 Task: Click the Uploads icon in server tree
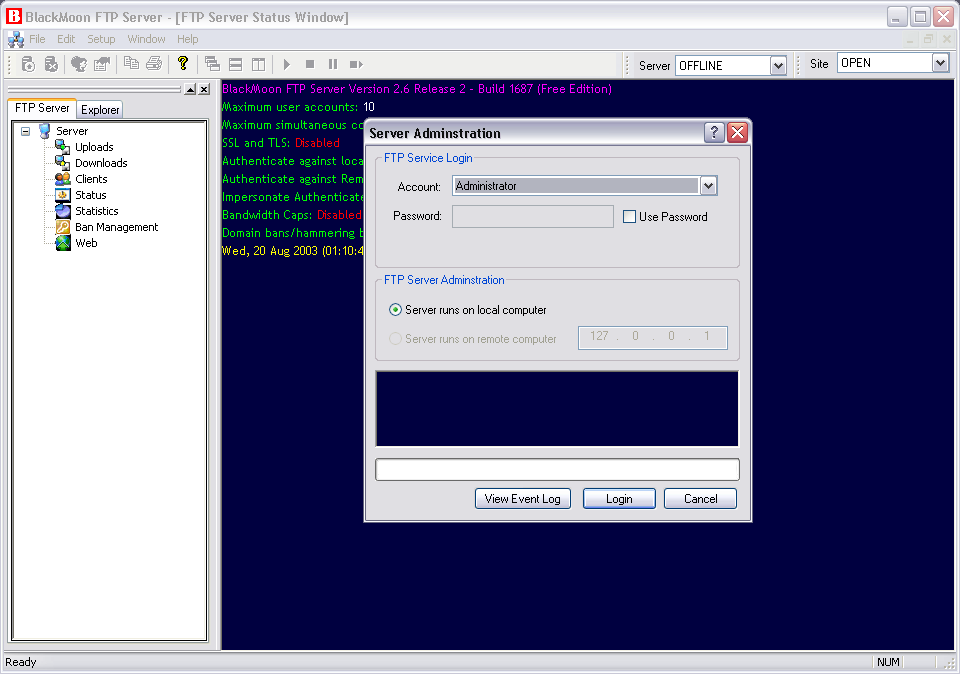click(63, 147)
